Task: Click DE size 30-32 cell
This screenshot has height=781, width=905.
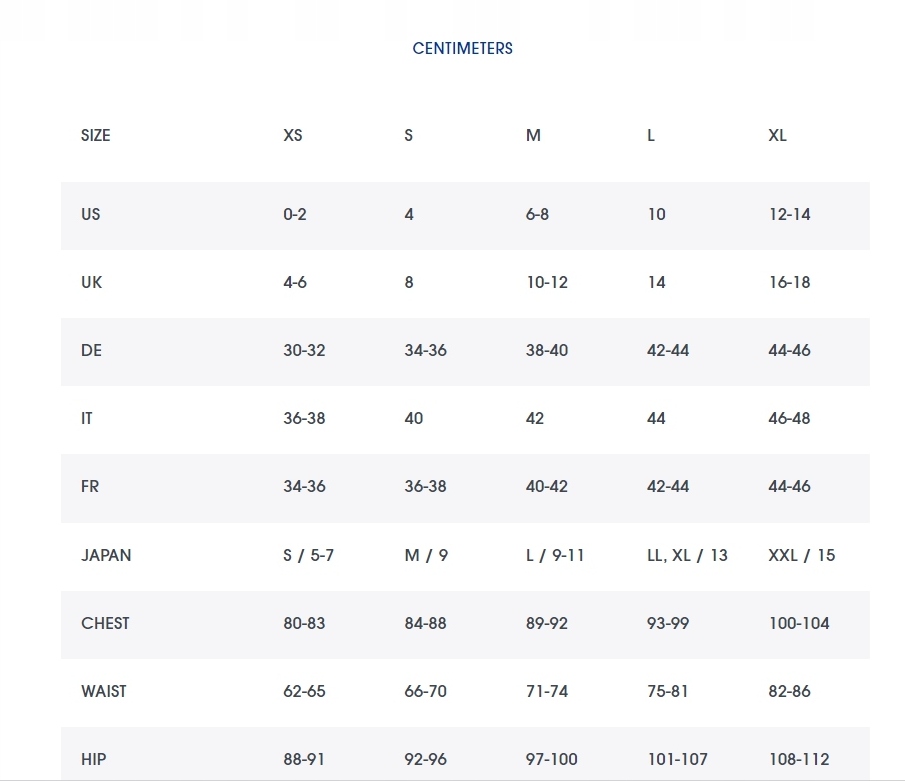Action: pyautogui.click(x=304, y=350)
